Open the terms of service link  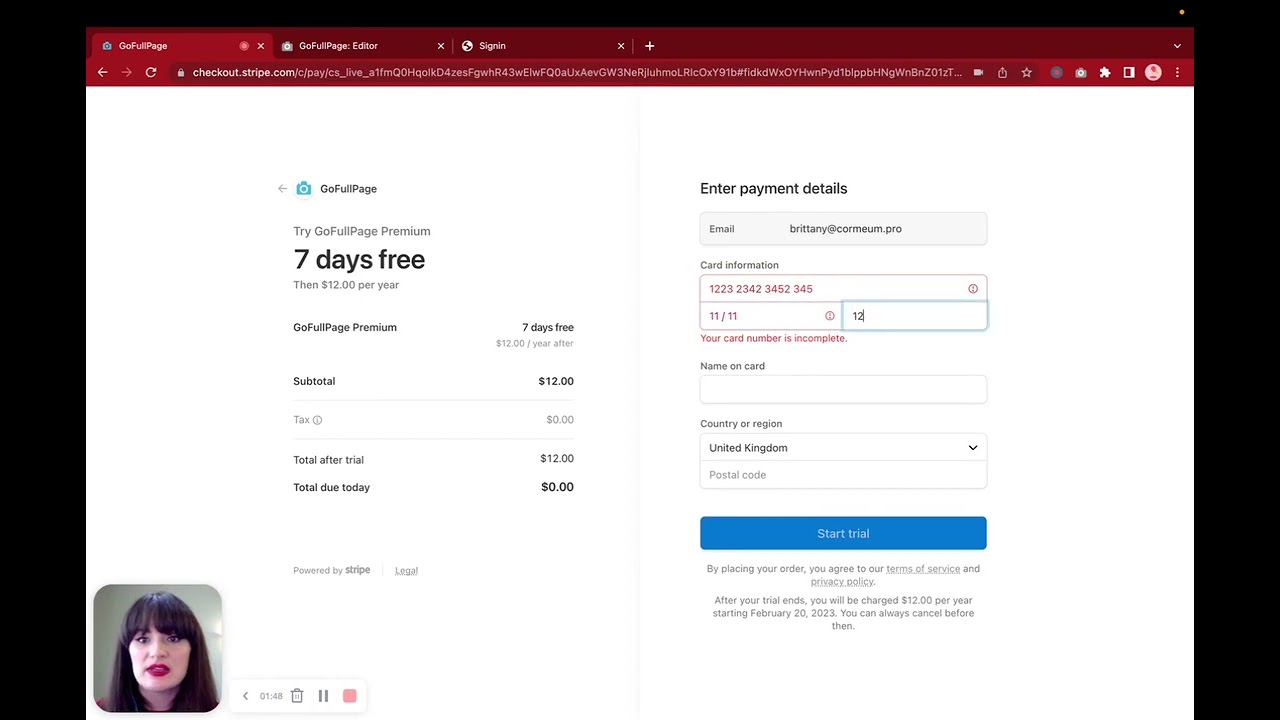click(923, 569)
